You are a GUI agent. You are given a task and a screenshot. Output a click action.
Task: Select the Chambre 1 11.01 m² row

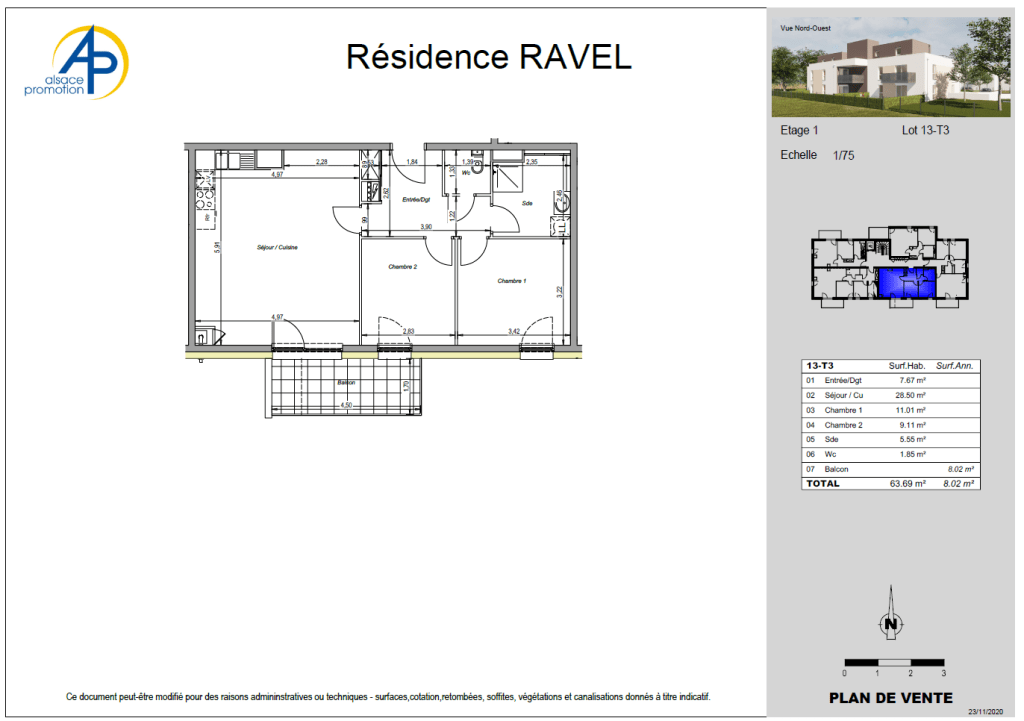tap(891, 410)
